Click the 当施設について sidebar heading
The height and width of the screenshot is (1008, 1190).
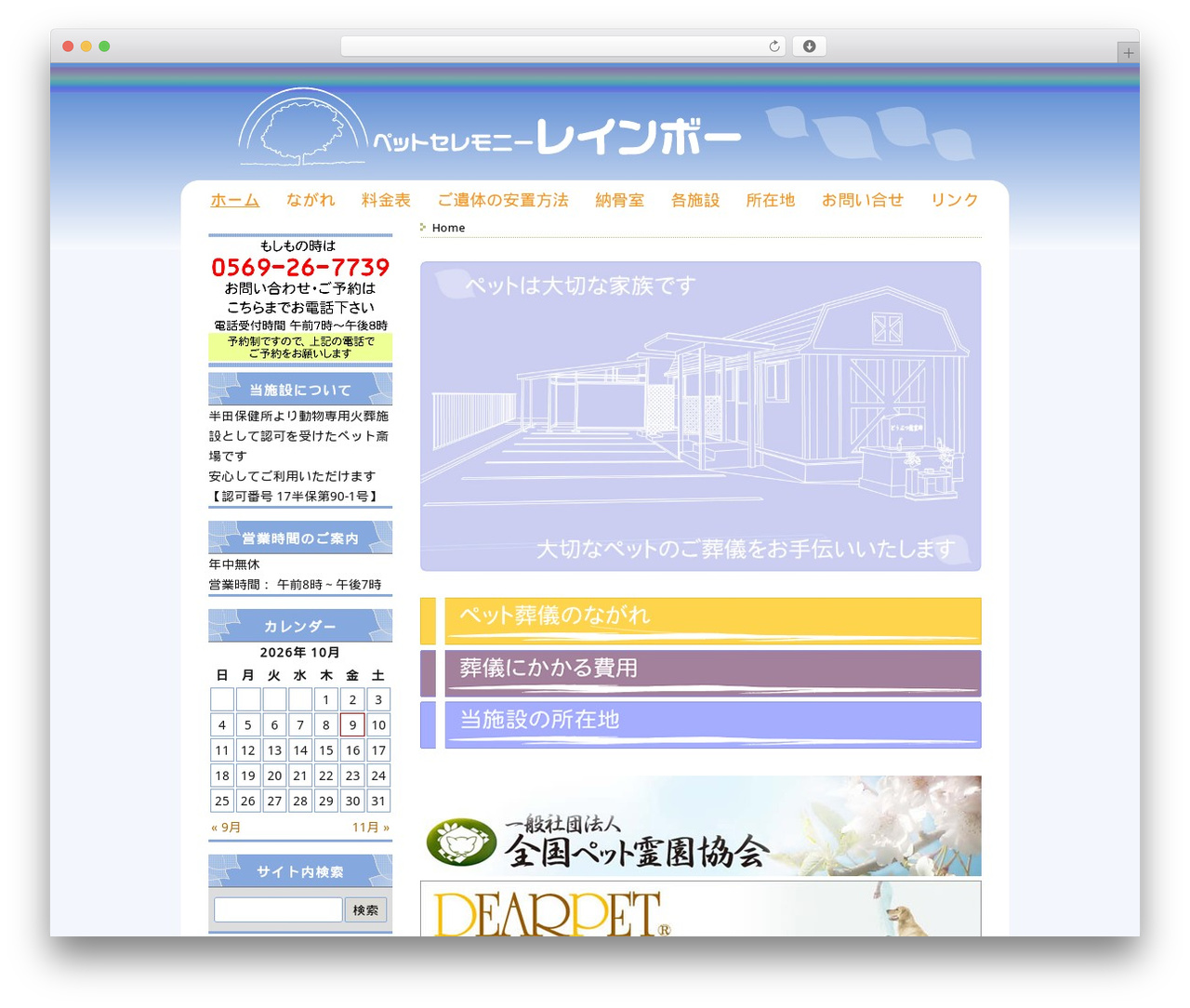[x=300, y=390]
